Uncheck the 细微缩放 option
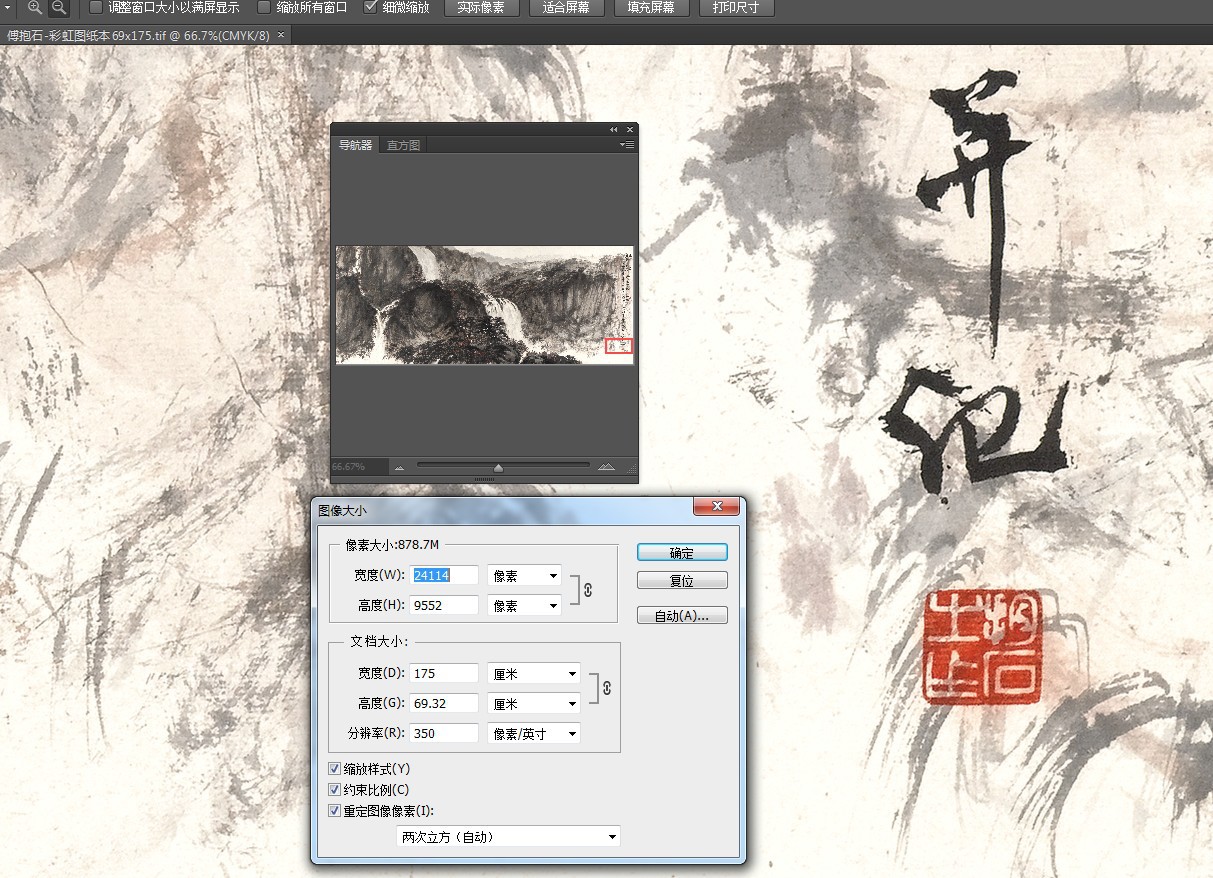Screen dimensions: 1213x878 coord(370,8)
